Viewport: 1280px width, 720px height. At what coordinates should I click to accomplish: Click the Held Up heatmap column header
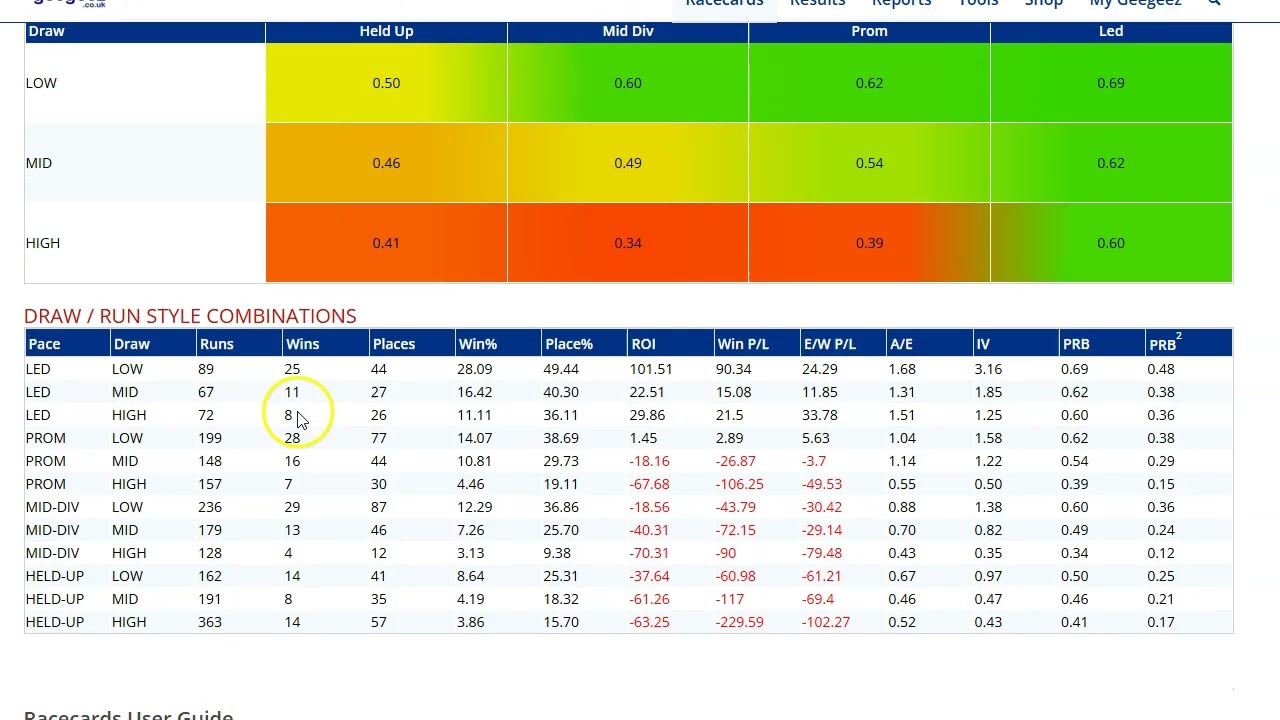(386, 31)
